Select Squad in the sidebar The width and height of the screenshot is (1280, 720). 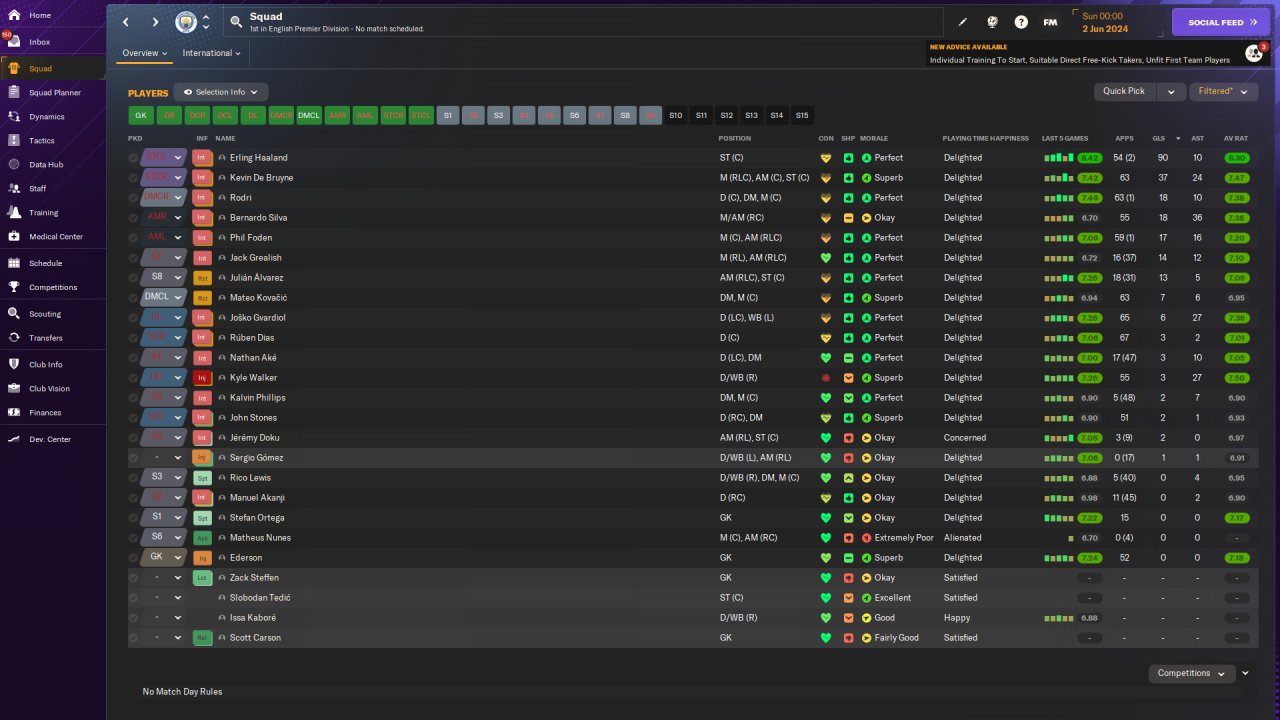53,68
